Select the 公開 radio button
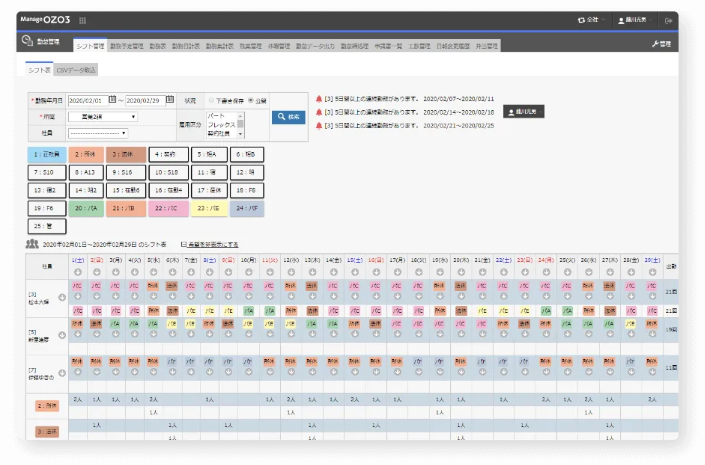Image resolution: width=705 pixels, height=465 pixels. (250, 100)
